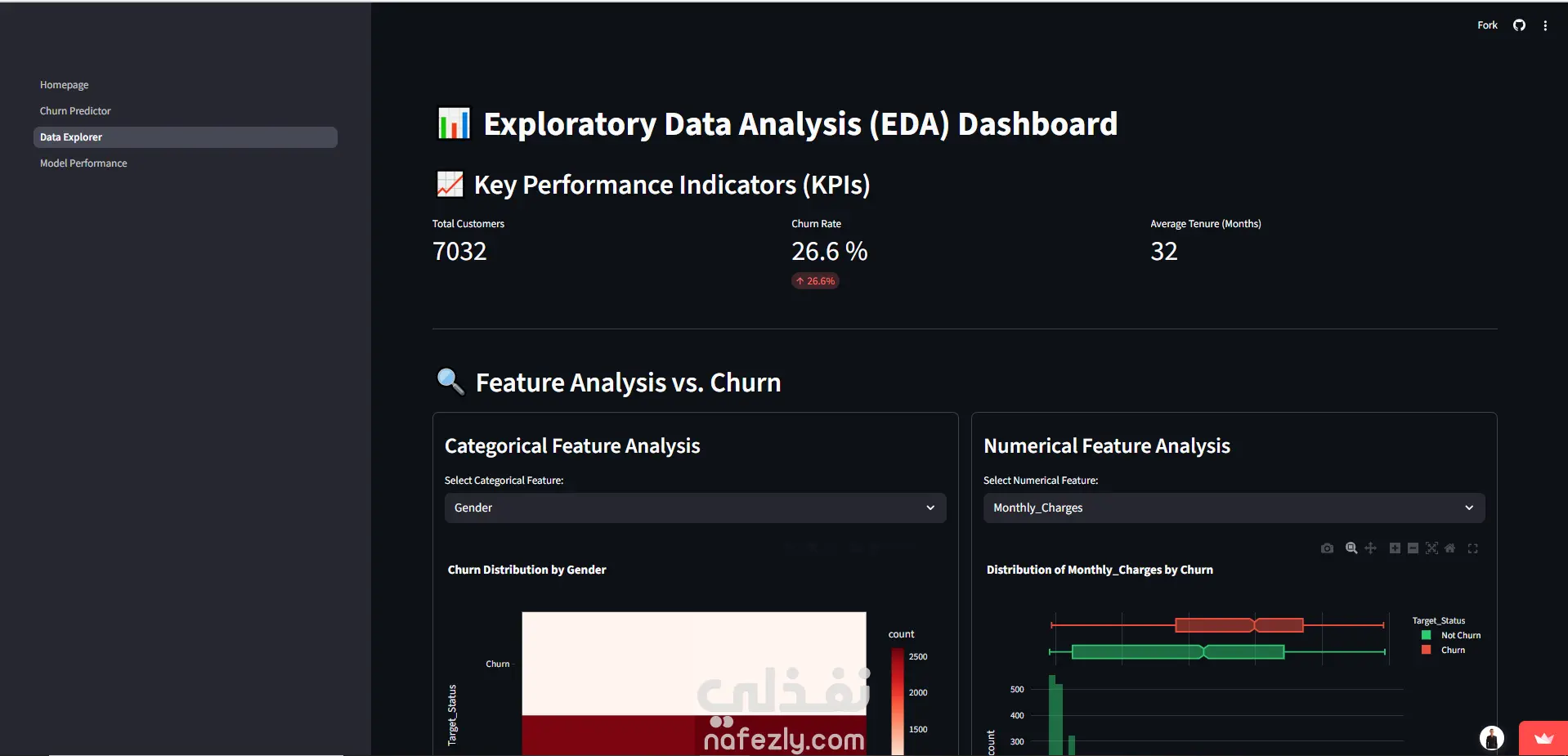1568x756 pixels.
Task: Go to the Homepage page
Action: tap(64, 85)
